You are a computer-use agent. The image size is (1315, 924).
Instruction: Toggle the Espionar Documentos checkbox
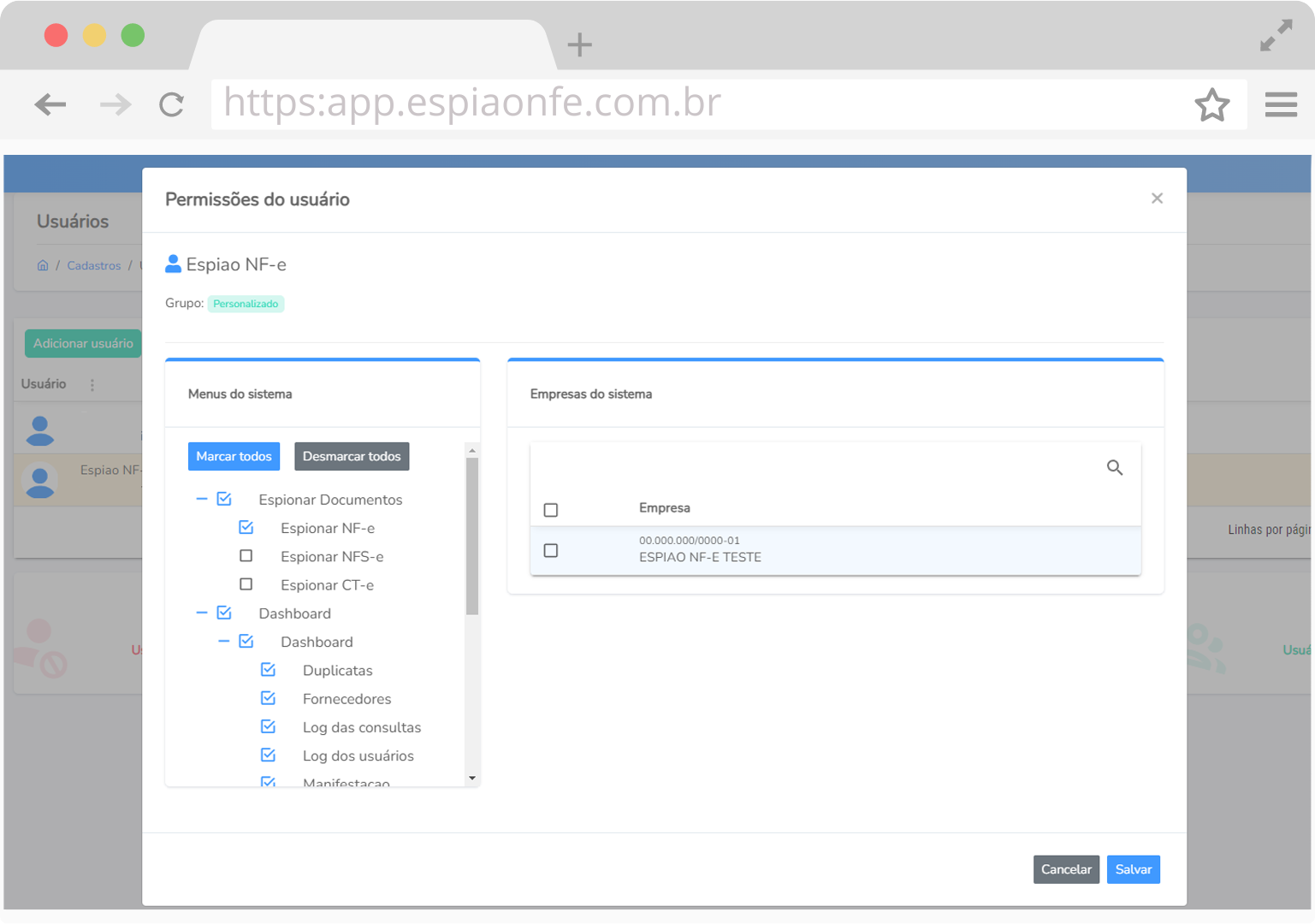tap(224, 499)
